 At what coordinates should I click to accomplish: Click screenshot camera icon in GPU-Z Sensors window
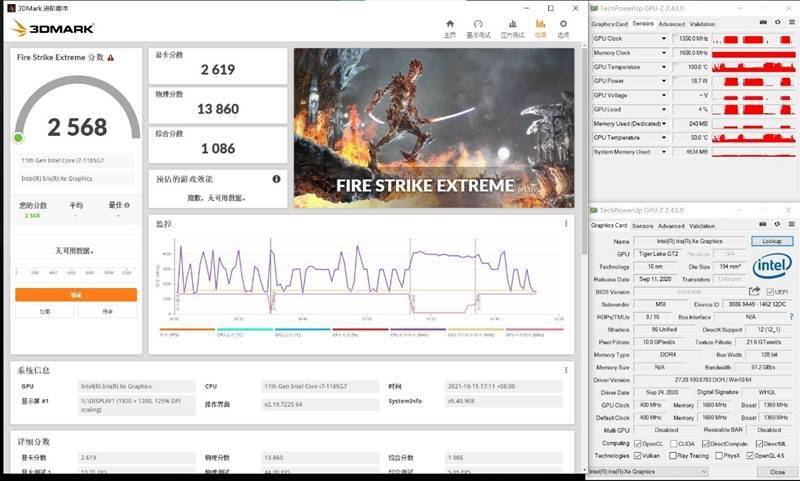point(763,22)
